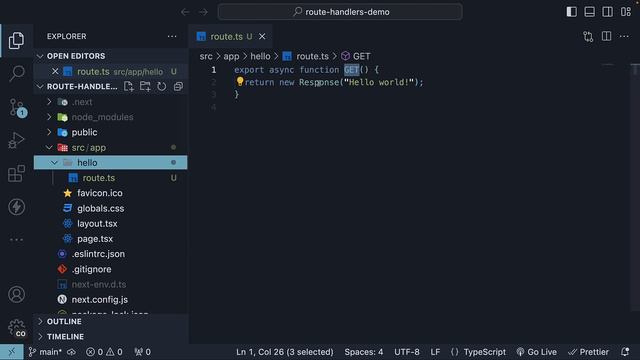Open Explorer Views and More Actions menu
Viewport: 640px width, 360px height.
pyautogui.click(x=172, y=36)
